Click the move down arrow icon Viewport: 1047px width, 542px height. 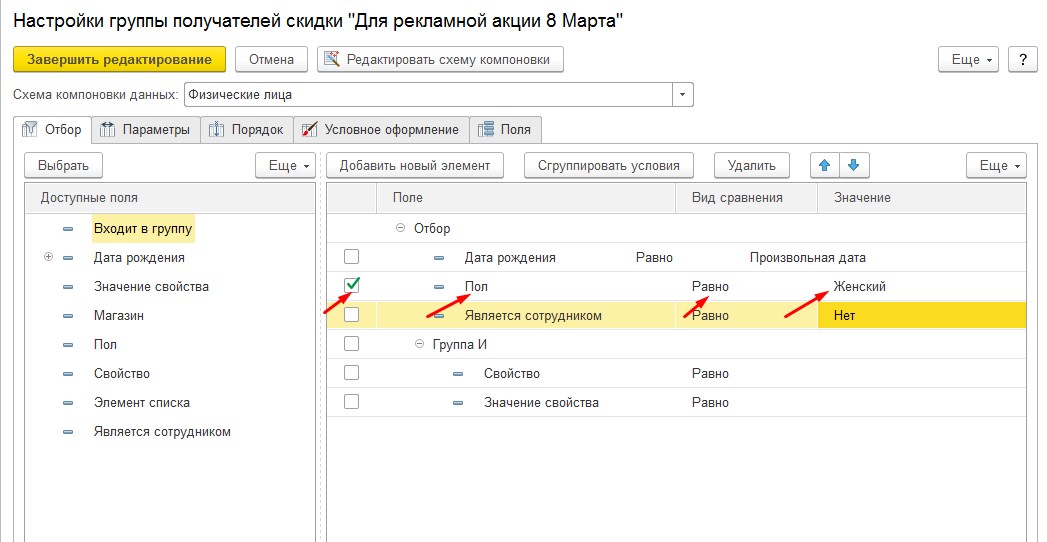(853, 165)
